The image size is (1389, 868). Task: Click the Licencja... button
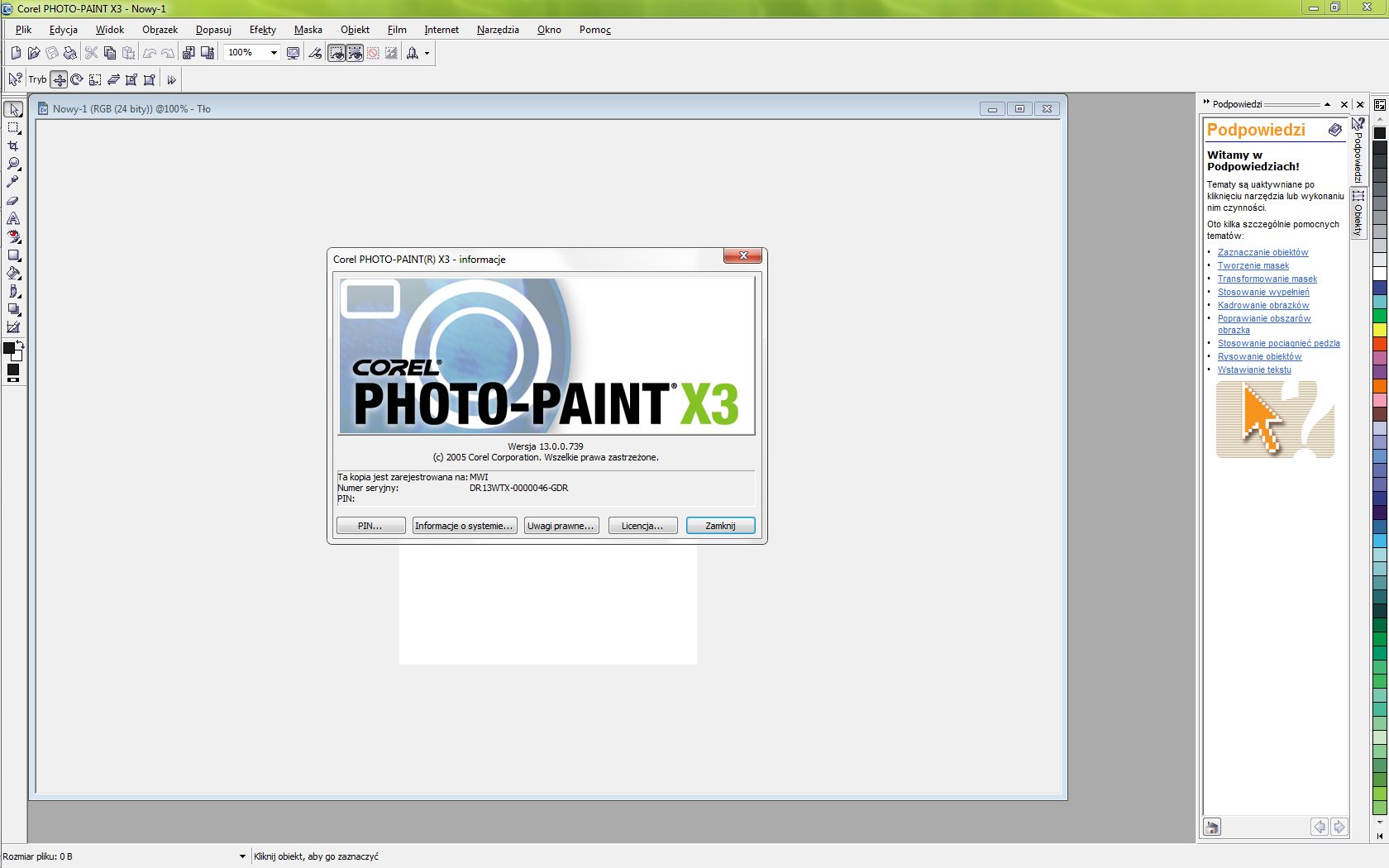click(x=642, y=526)
